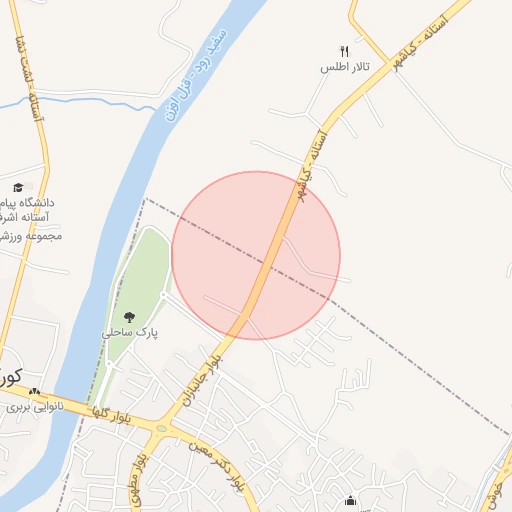Click the آستانه - لشت نشا road label
The height and width of the screenshot is (512, 512).
(30, 78)
